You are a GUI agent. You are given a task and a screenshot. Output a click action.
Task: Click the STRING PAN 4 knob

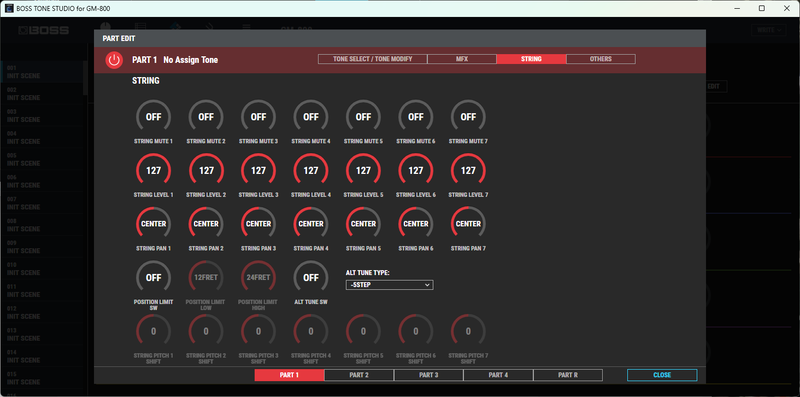pyautogui.click(x=311, y=224)
